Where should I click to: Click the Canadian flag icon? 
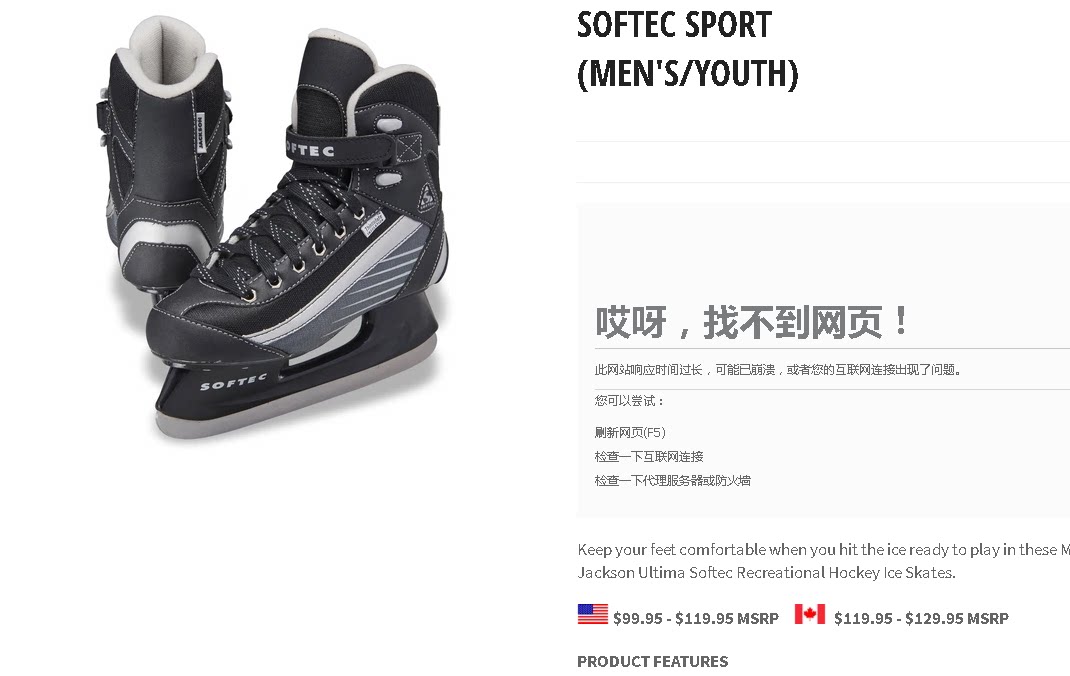tap(809, 614)
